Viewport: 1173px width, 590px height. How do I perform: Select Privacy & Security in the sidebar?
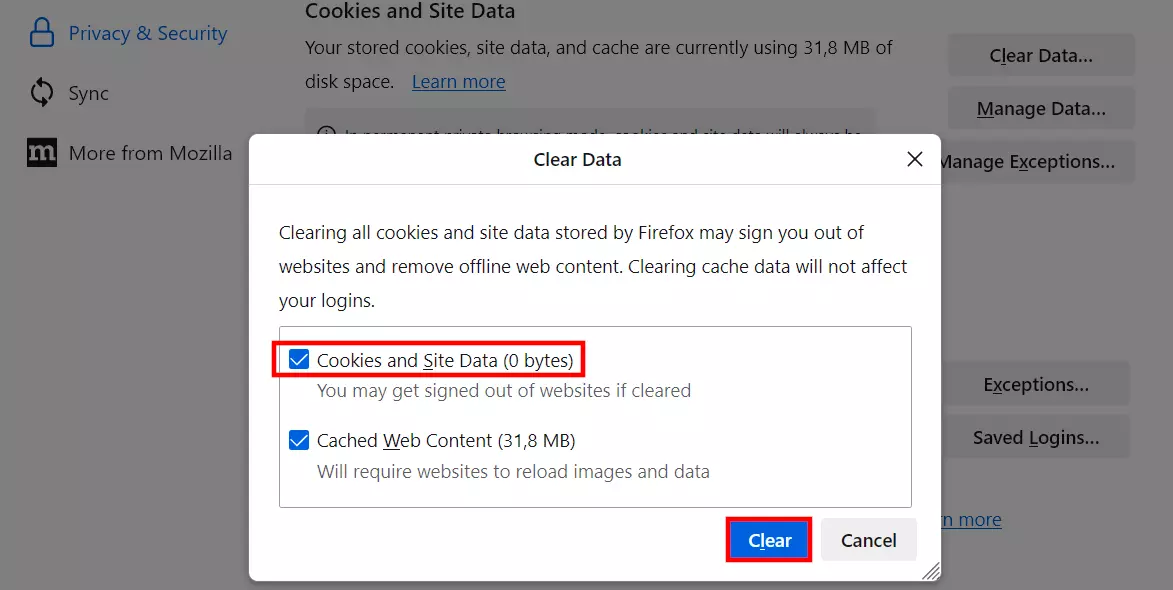[147, 31]
